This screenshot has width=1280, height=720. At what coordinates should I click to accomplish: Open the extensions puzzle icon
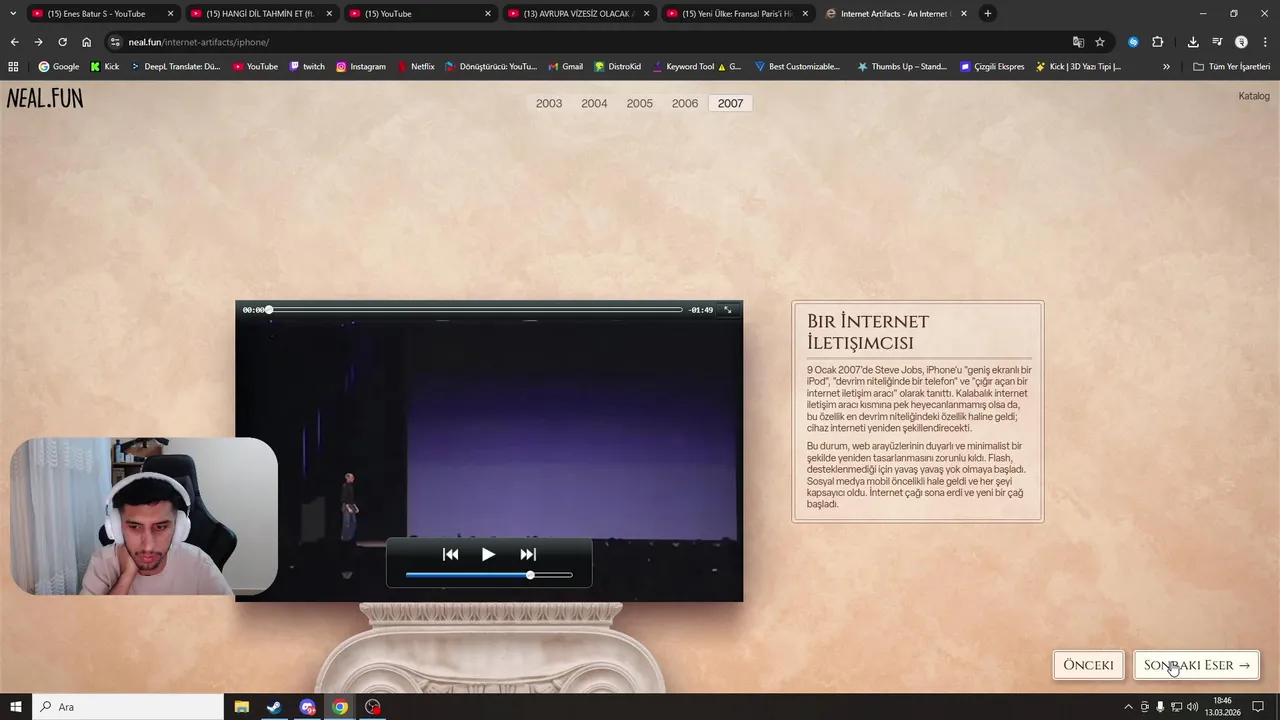coord(1158,42)
